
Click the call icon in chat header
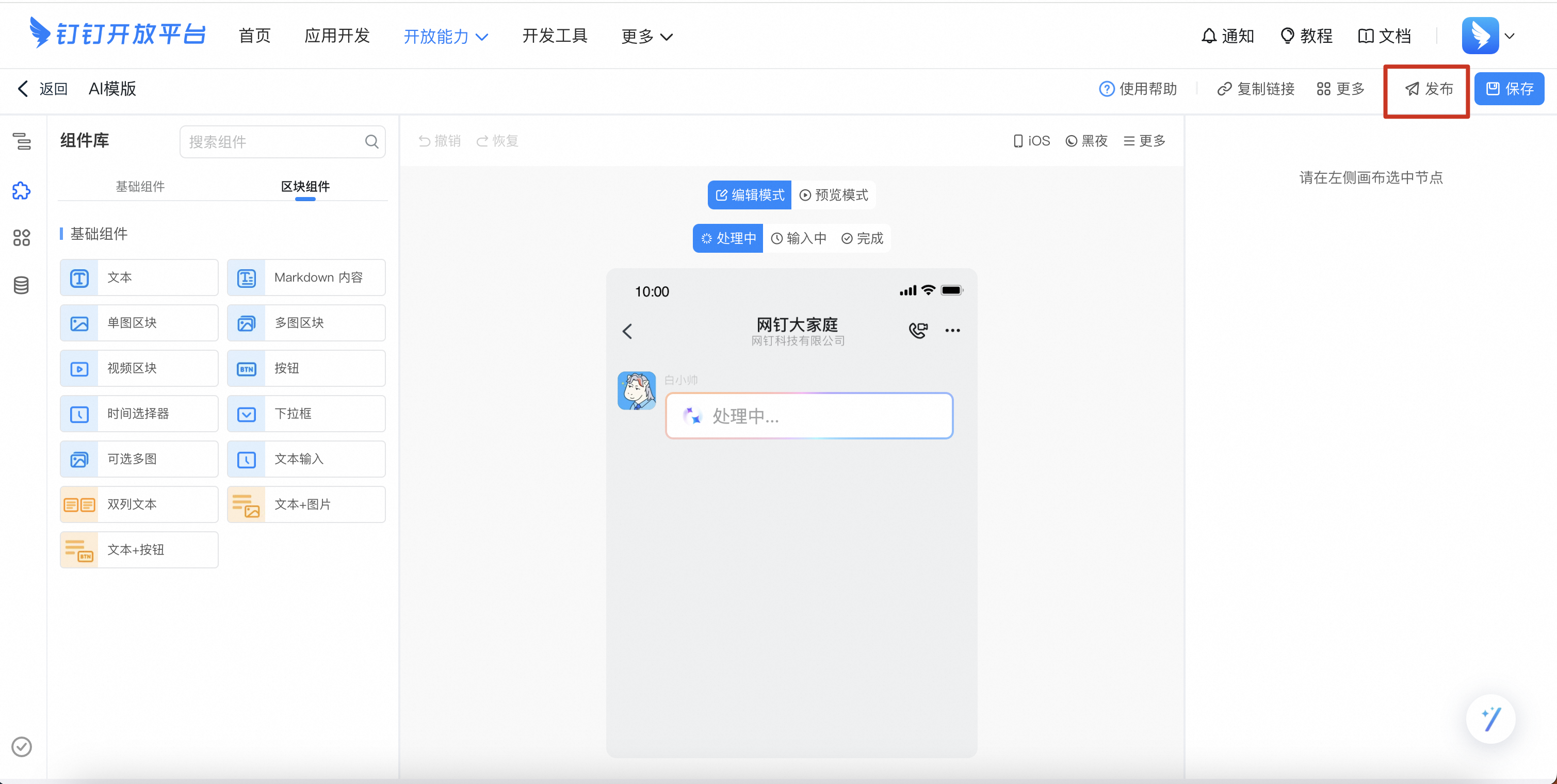point(917,330)
